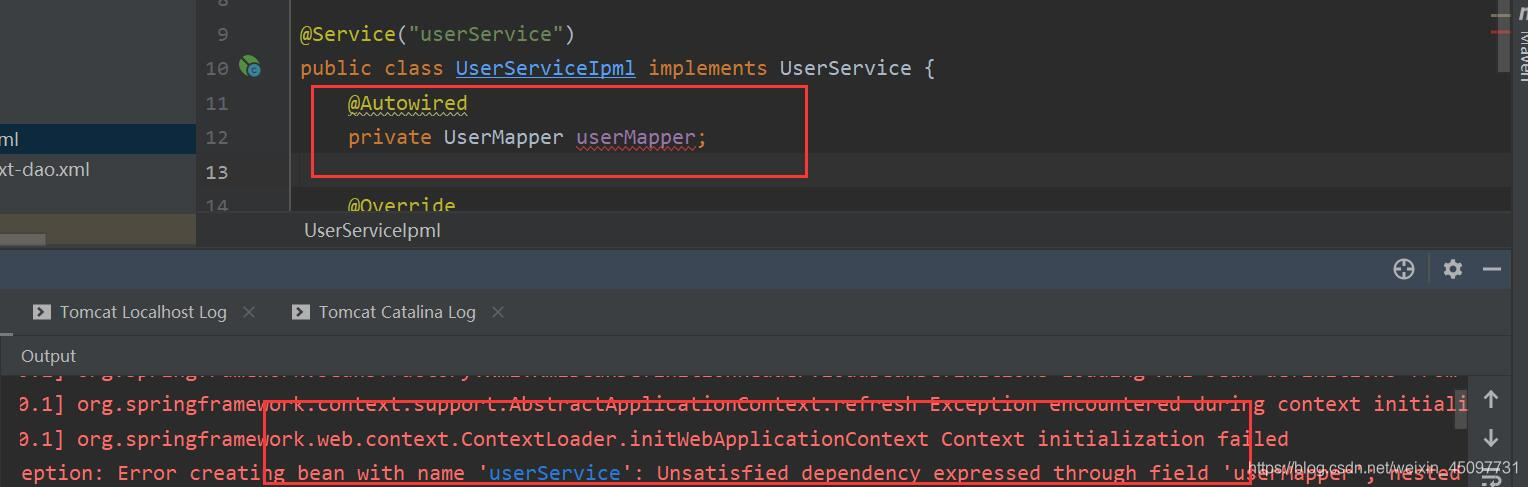Click the Tomcat Catalina Log tab icon
The image size is (1528, 487).
301,312
